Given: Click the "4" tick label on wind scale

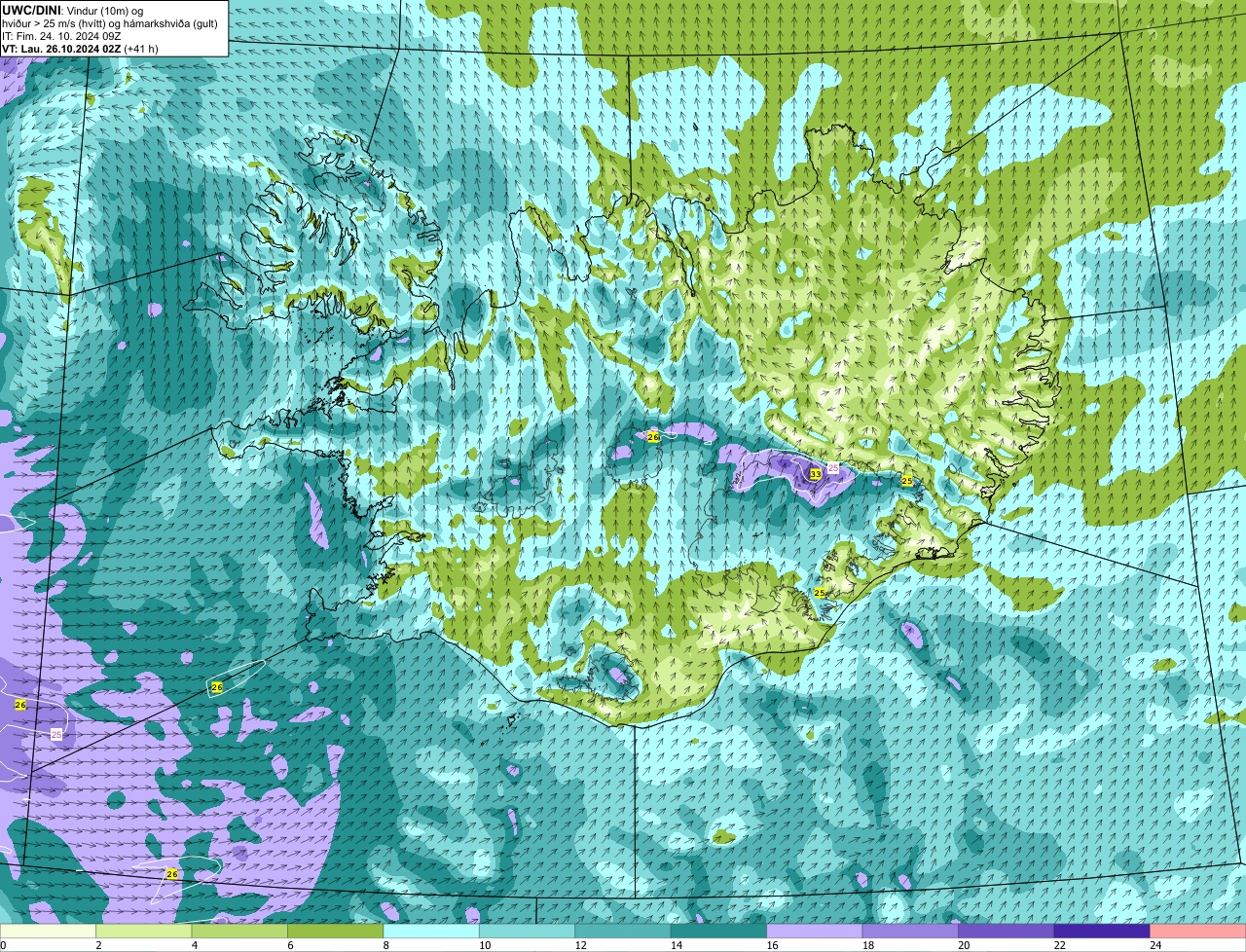Looking at the screenshot, I should [194, 945].
